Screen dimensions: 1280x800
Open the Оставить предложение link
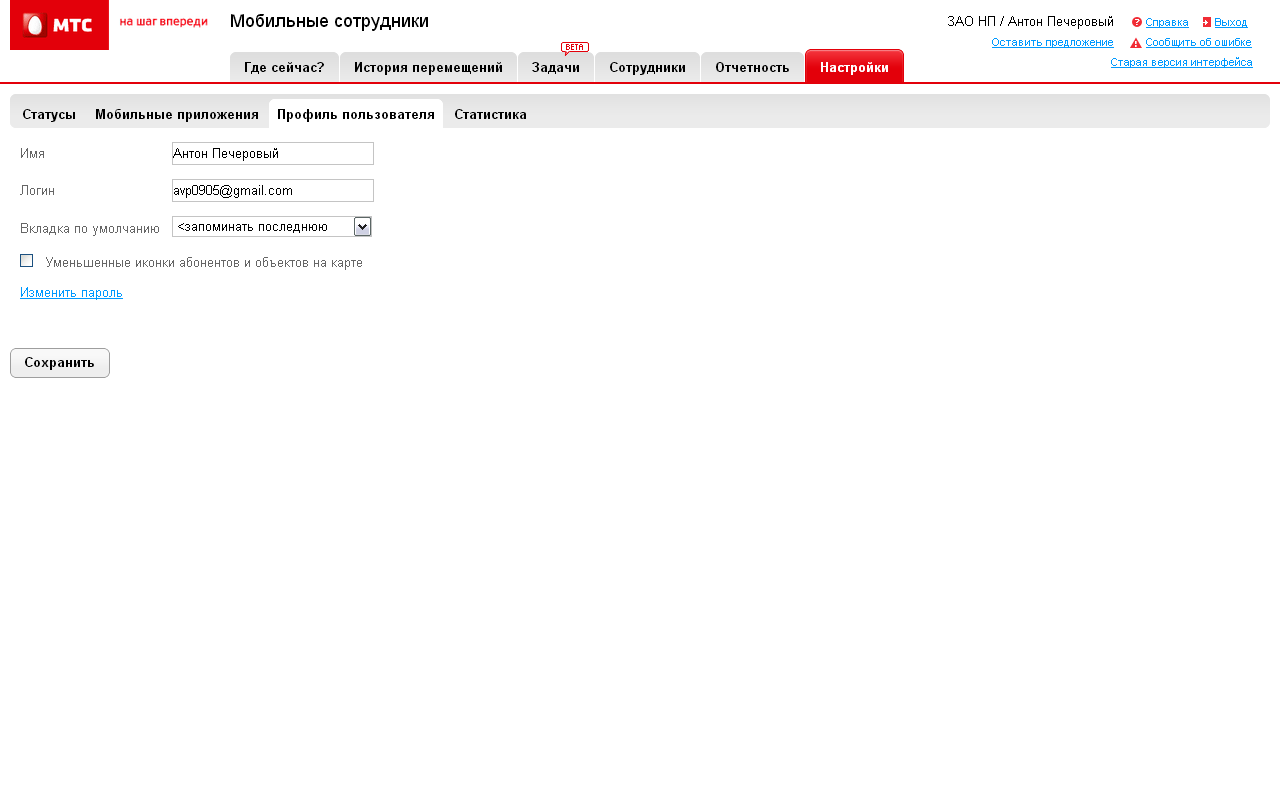pos(1052,42)
